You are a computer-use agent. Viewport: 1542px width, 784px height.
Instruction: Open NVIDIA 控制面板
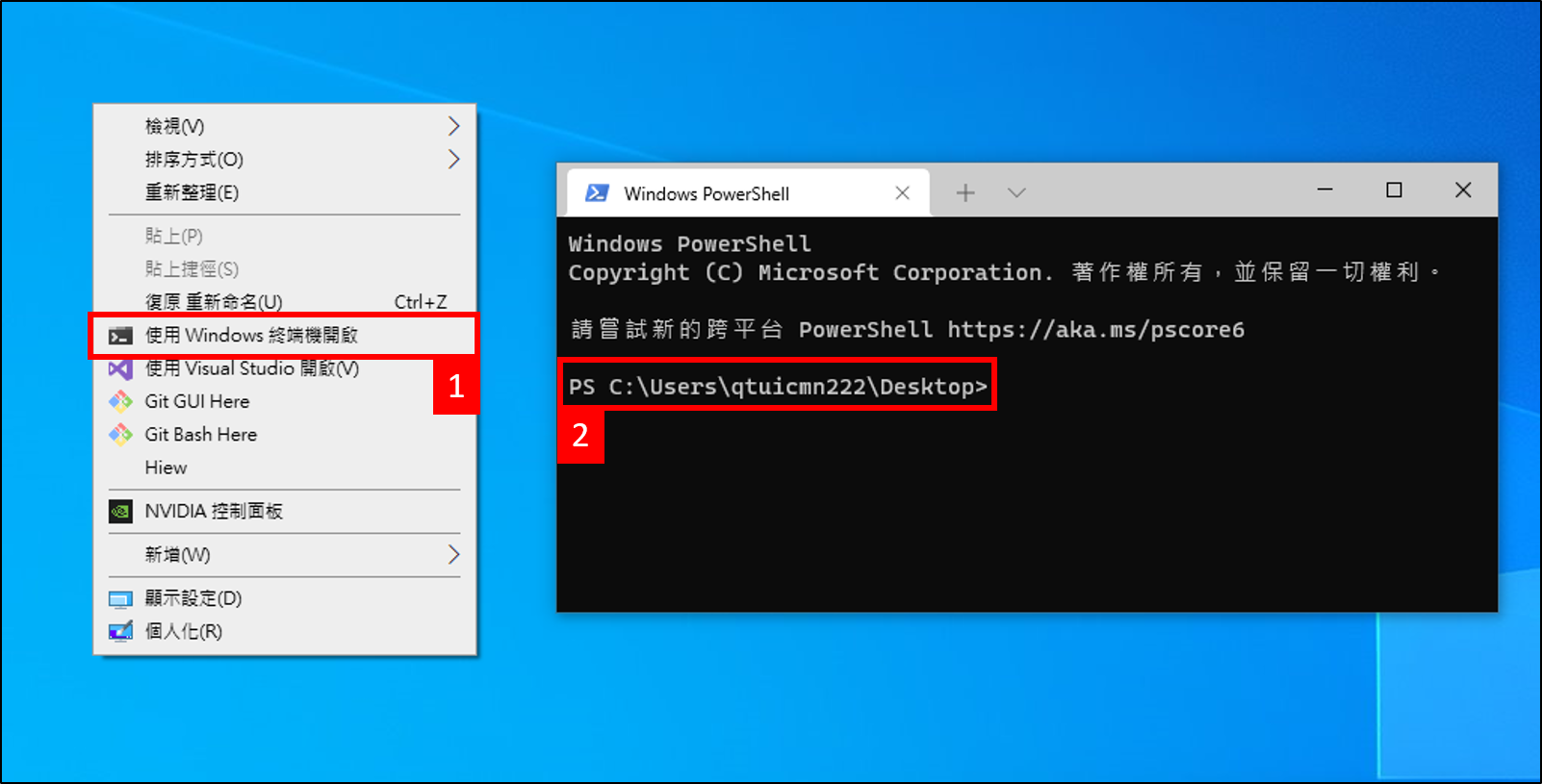point(285,511)
